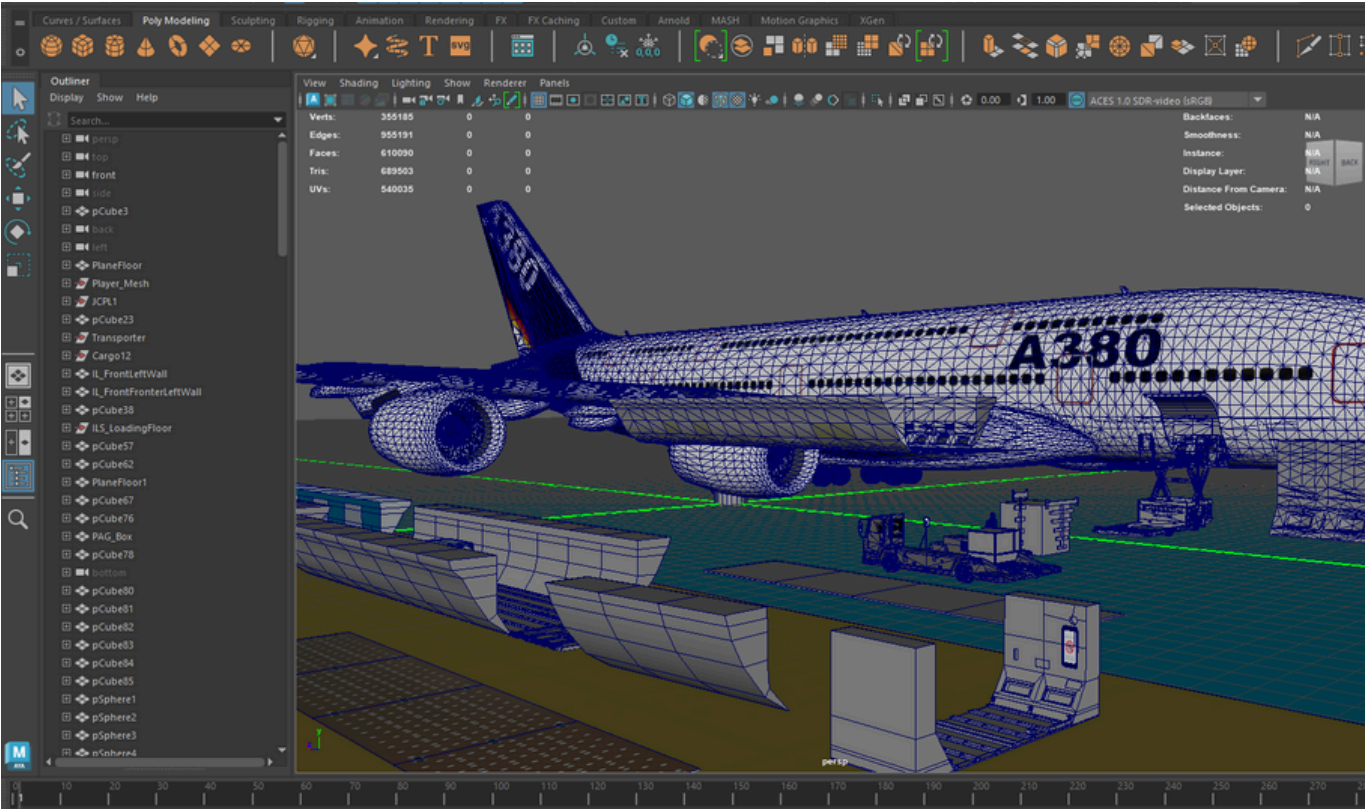This screenshot has width=1365, height=809.
Task: Create polygon Type with the T icon
Action: coord(428,46)
